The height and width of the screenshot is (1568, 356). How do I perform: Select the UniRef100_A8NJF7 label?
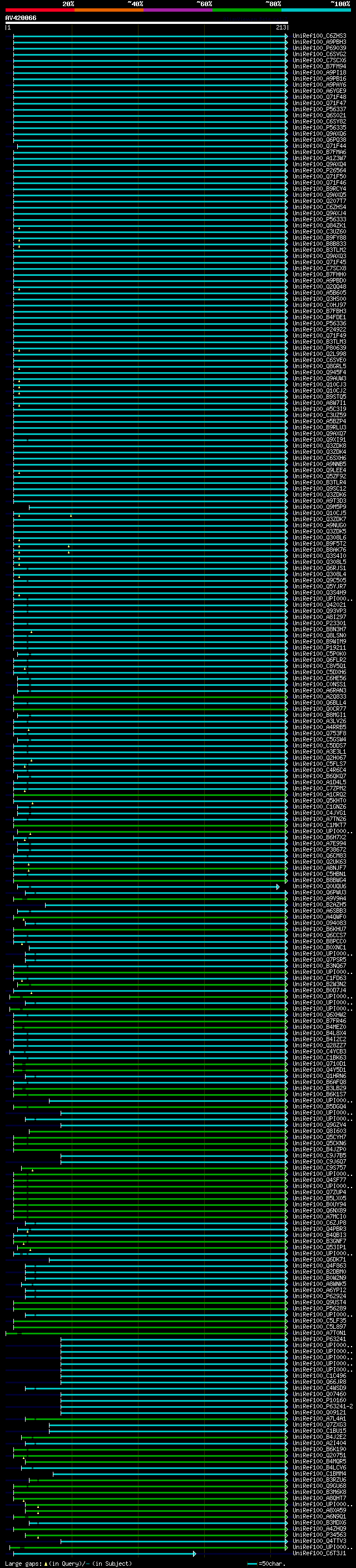(x=319, y=868)
